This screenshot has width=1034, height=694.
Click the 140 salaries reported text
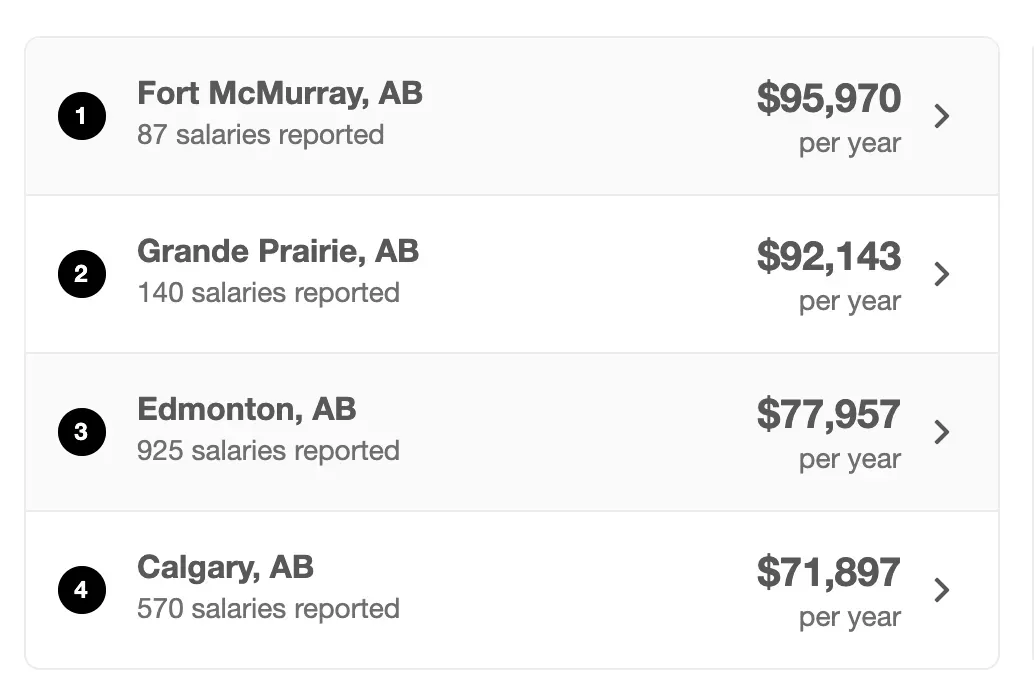coord(268,293)
